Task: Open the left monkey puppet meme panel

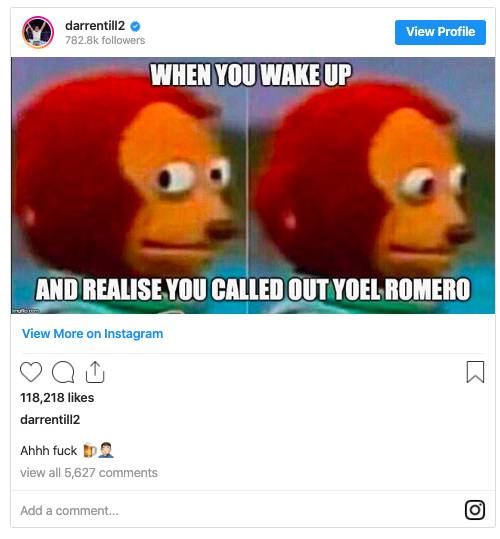Action: 129,185
